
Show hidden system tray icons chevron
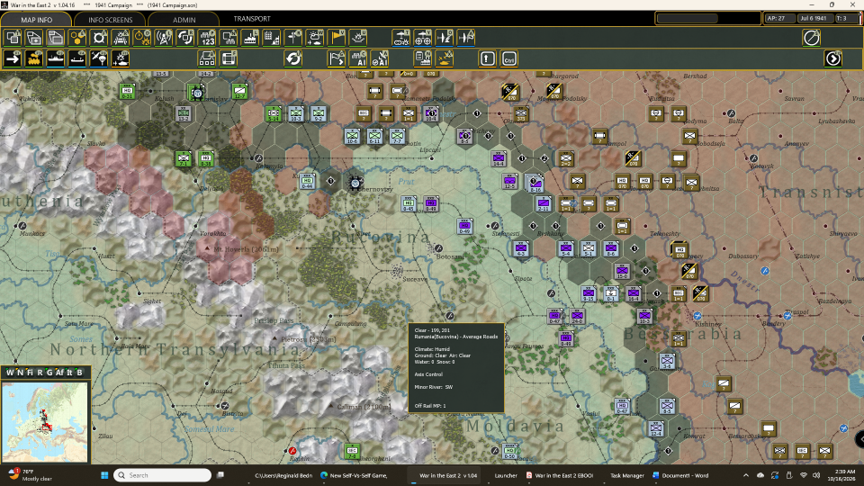[746, 475]
